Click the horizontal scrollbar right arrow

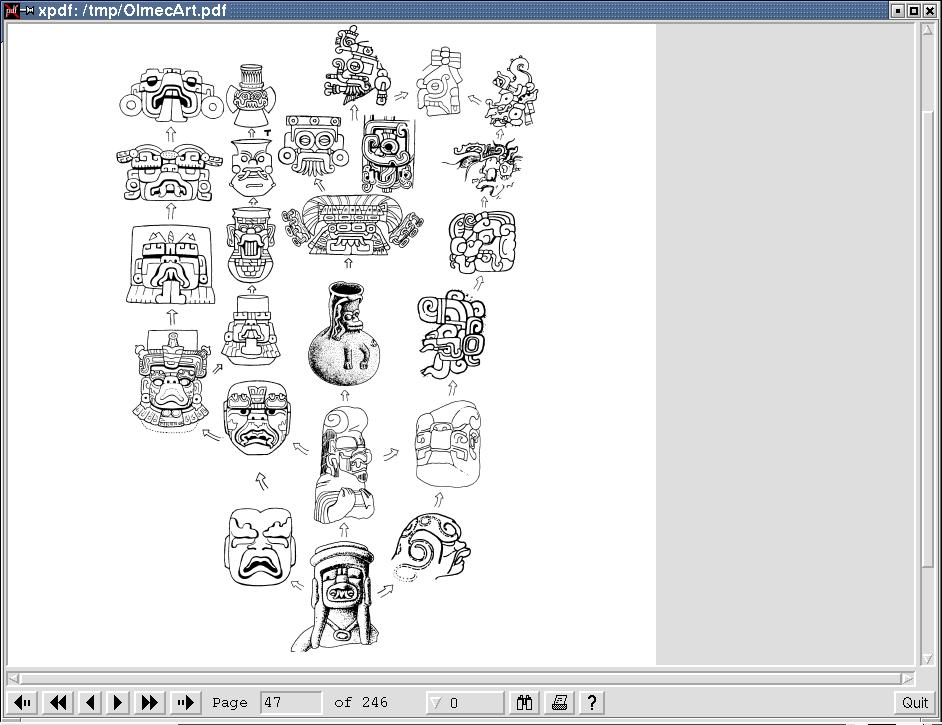click(908, 678)
